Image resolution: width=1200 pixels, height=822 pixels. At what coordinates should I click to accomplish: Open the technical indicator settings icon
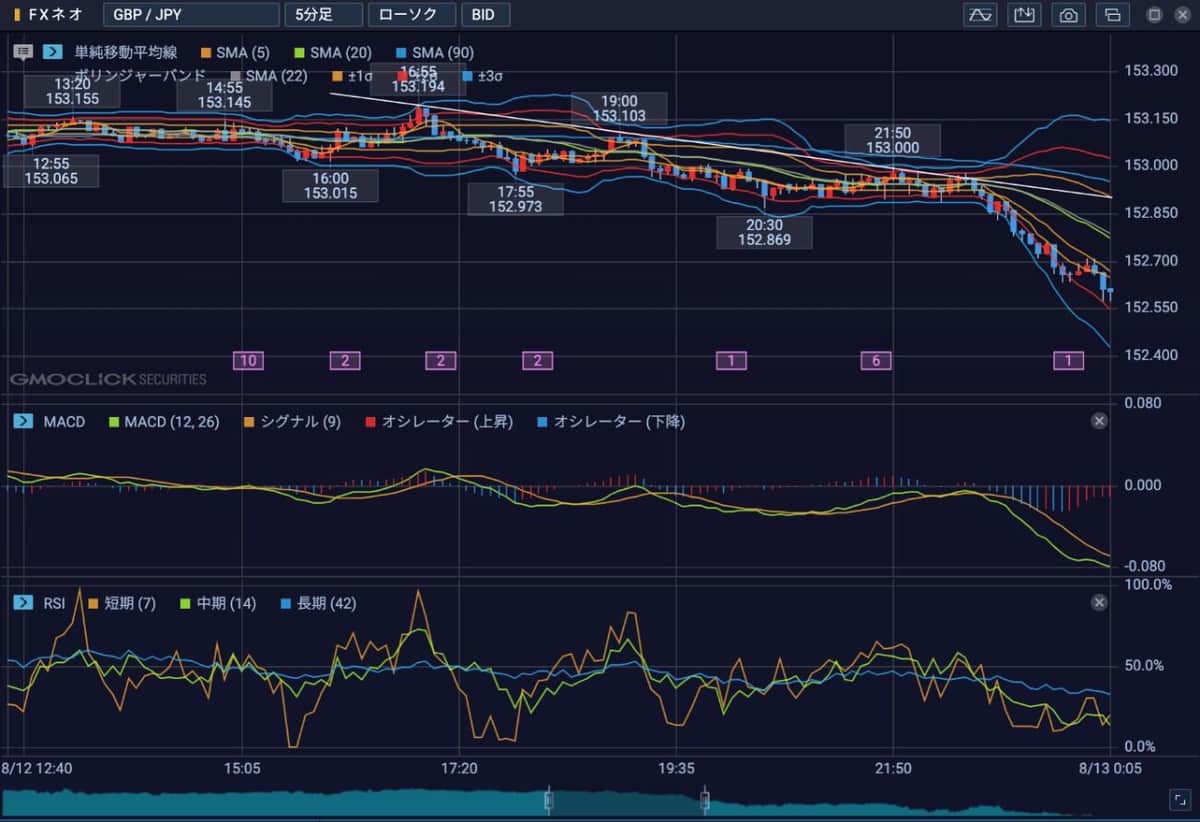pyautogui.click(x=980, y=15)
